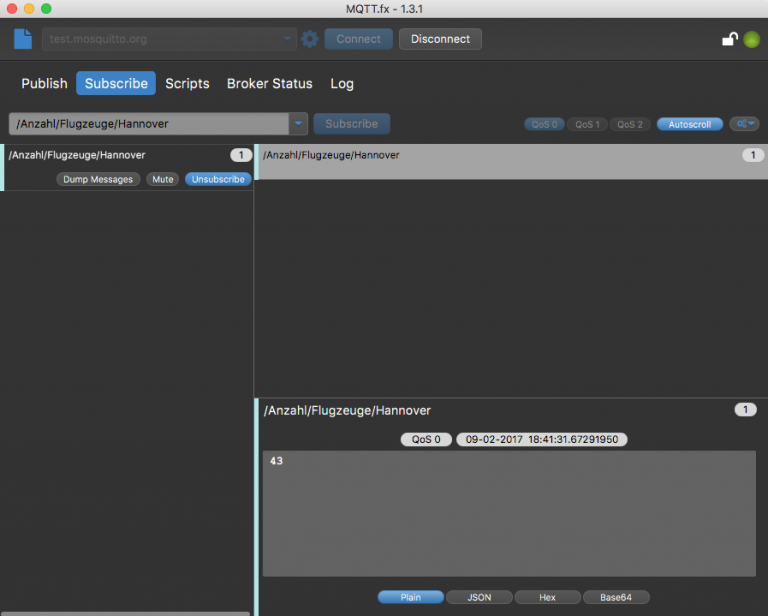
Task: Select QoS 2 for subscription
Action: click(629, 124)
